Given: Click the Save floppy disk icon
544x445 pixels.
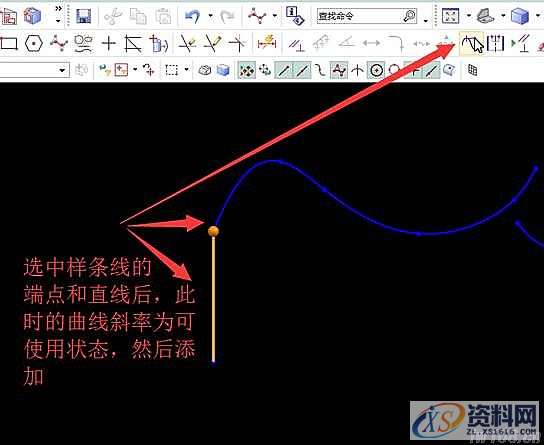Looking at the screenshot, I should click(83, 16).
